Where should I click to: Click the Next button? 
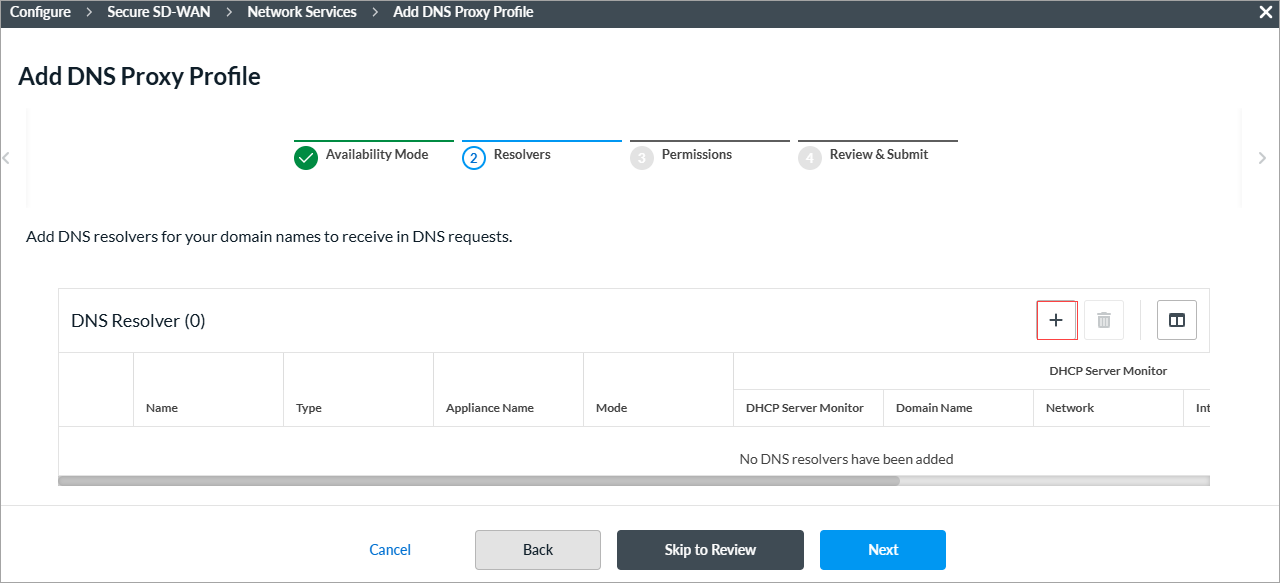(x=883, y=550)
